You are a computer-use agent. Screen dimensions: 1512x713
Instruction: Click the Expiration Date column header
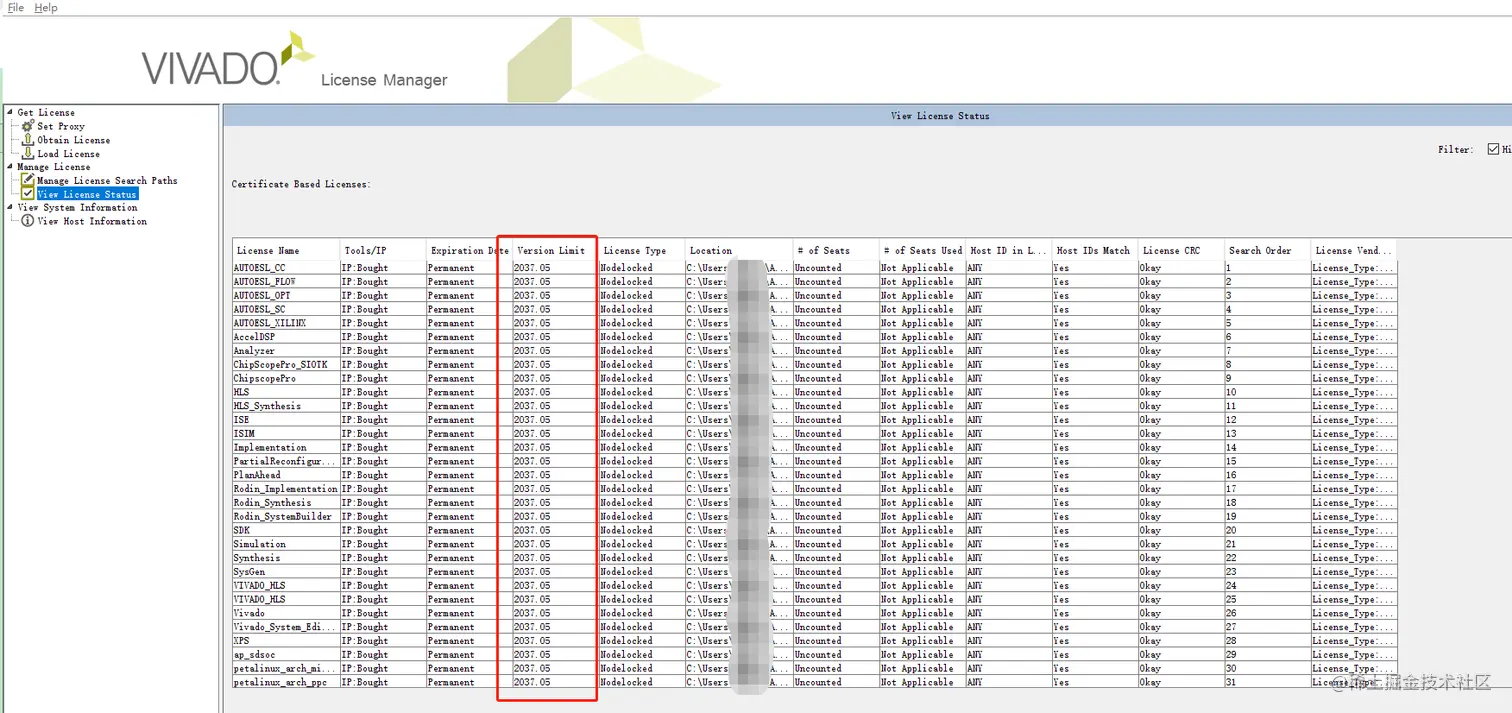pos(469,250)
